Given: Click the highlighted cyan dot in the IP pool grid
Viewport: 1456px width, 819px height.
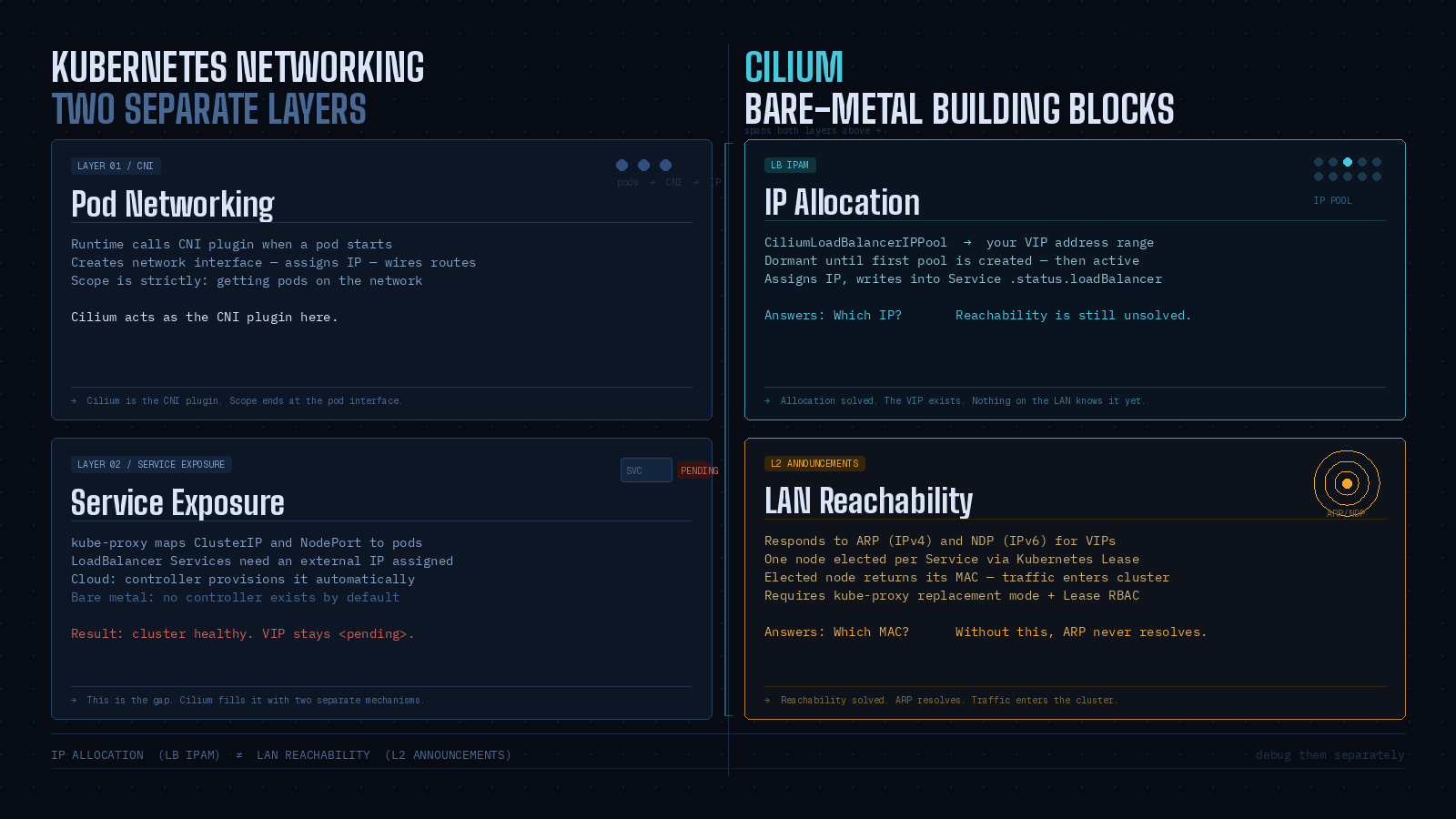Looking at the screenshot, I should pos(1348,162).
